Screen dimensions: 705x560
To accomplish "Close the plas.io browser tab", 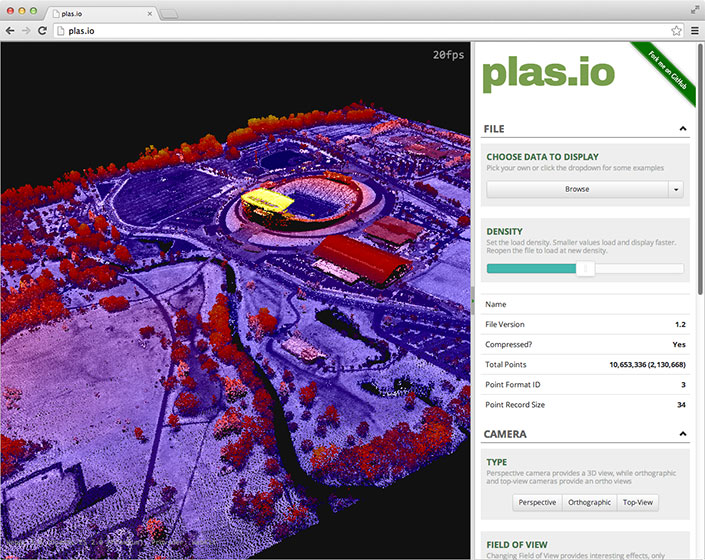I will (x=150, y=14).
